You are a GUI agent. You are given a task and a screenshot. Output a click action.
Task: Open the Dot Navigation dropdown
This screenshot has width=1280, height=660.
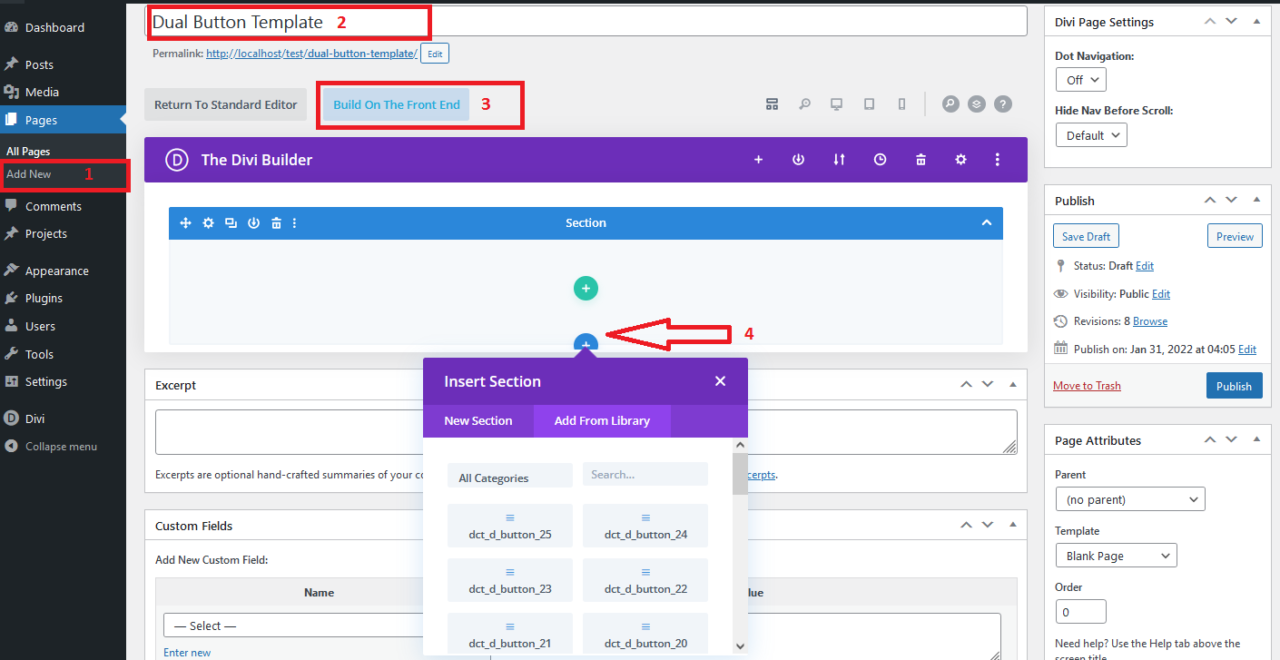pyautogui.click(x=1081, y=80)
